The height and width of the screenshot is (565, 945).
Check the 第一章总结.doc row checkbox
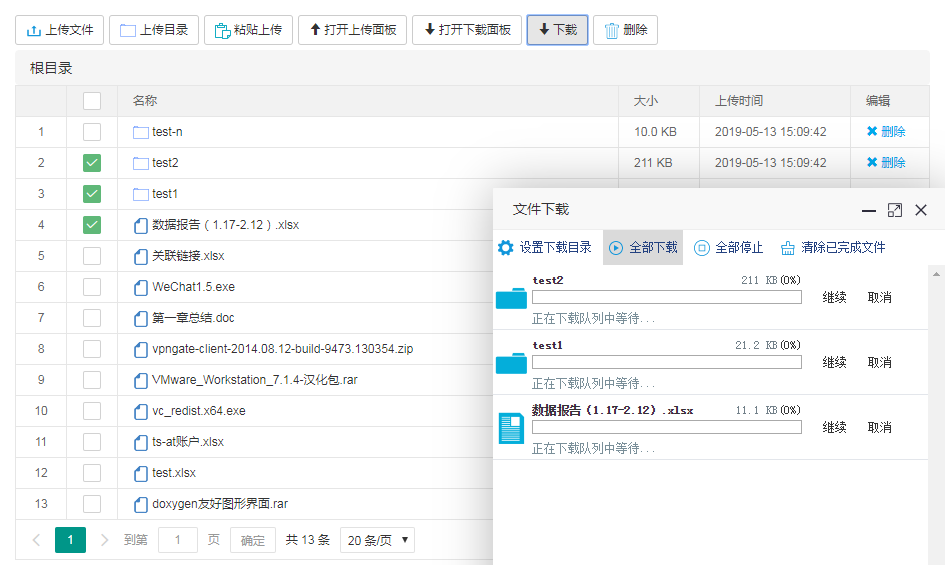92,318
